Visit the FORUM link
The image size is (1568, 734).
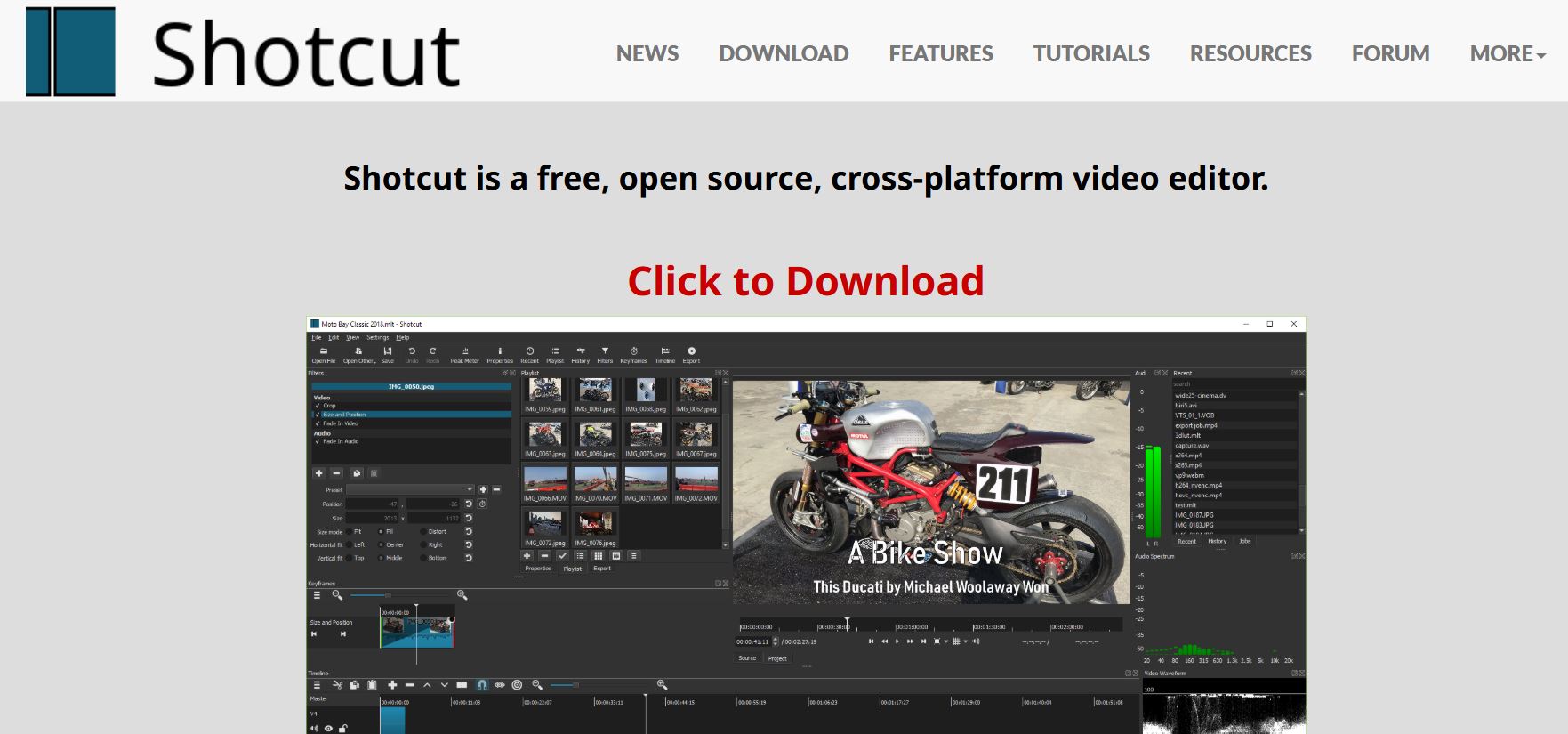1390,53
